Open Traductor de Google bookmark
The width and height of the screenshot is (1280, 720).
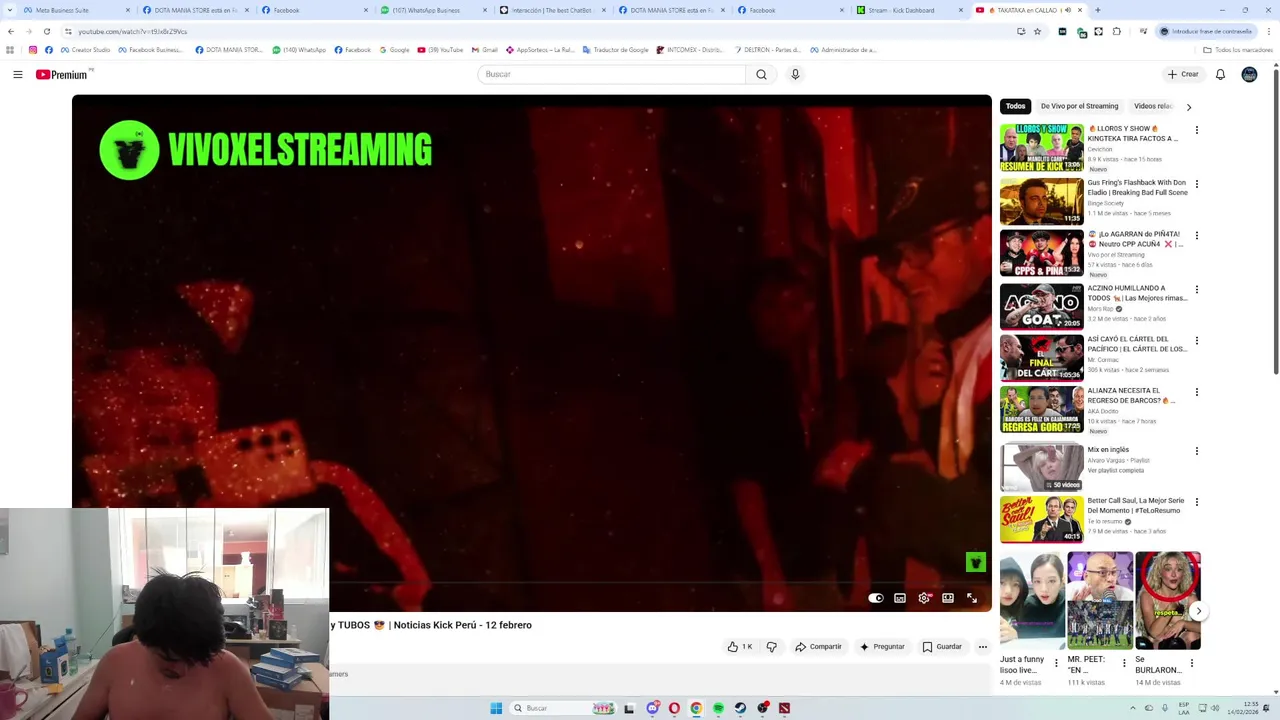click(615, 50)
